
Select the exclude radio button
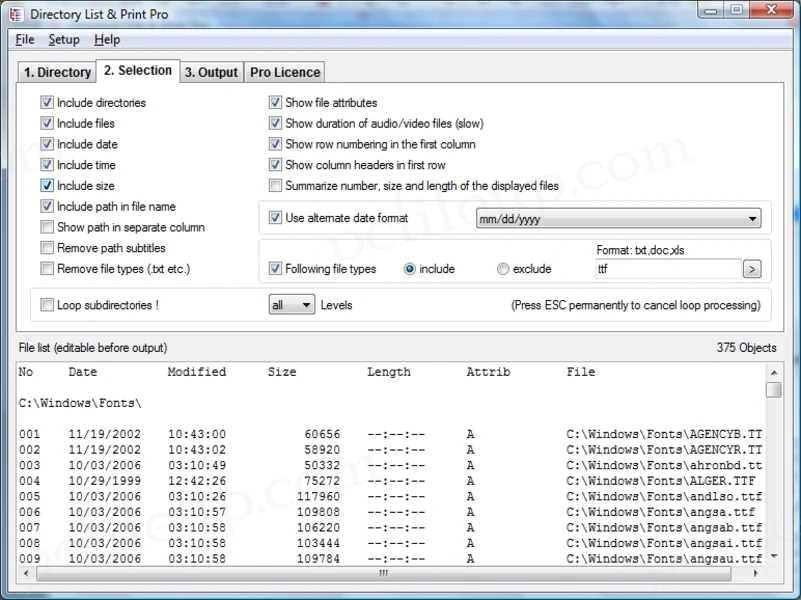pos(502,268)
